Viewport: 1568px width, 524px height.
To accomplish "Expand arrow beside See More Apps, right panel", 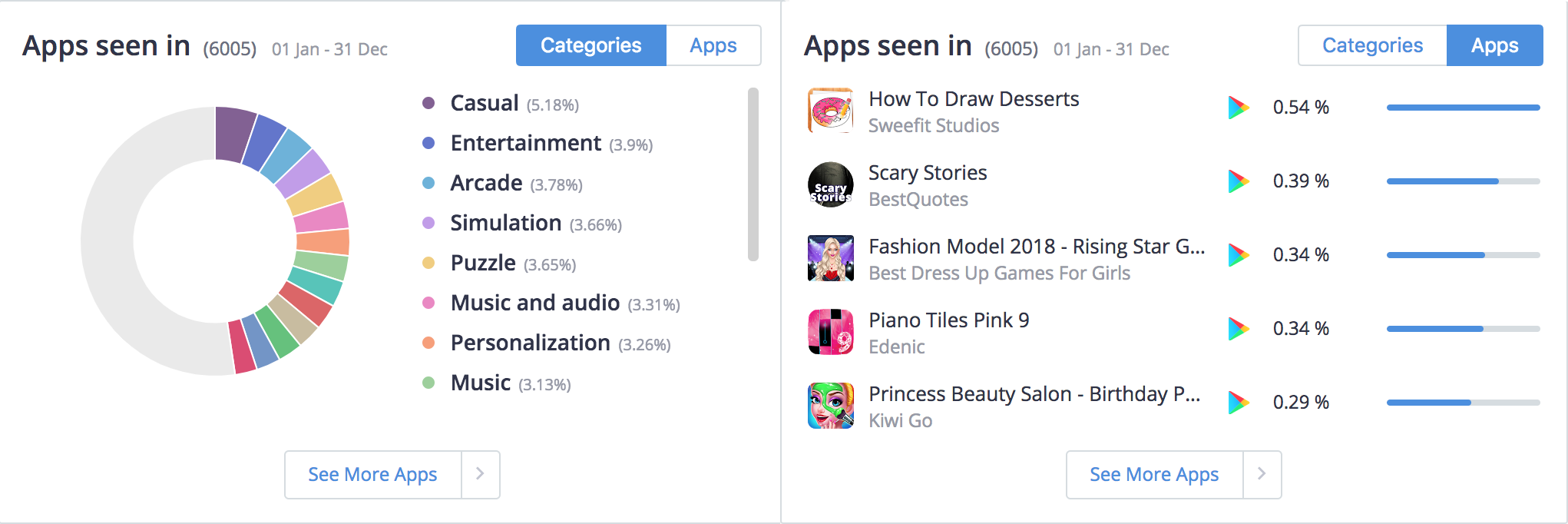I will tap(1262, 475).
